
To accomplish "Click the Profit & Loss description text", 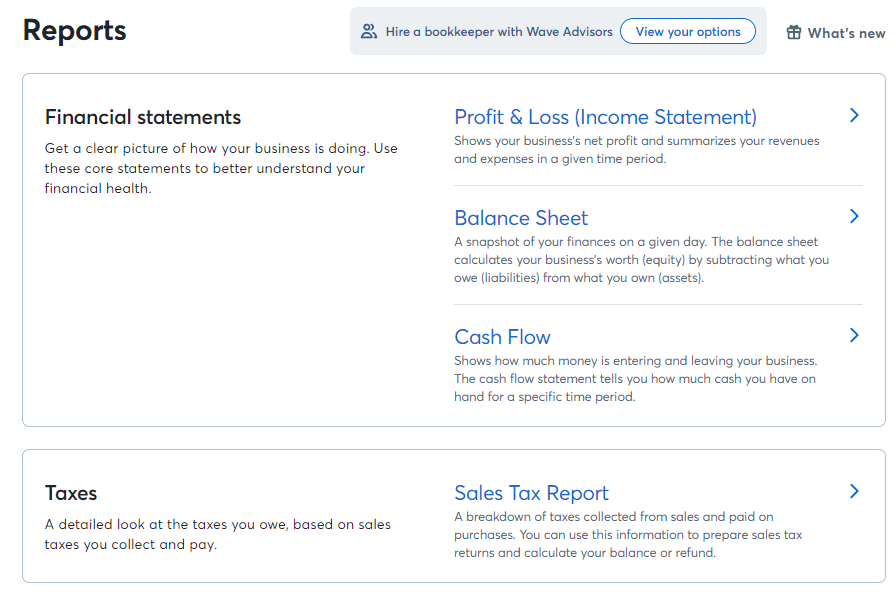I will coord(637,150).
